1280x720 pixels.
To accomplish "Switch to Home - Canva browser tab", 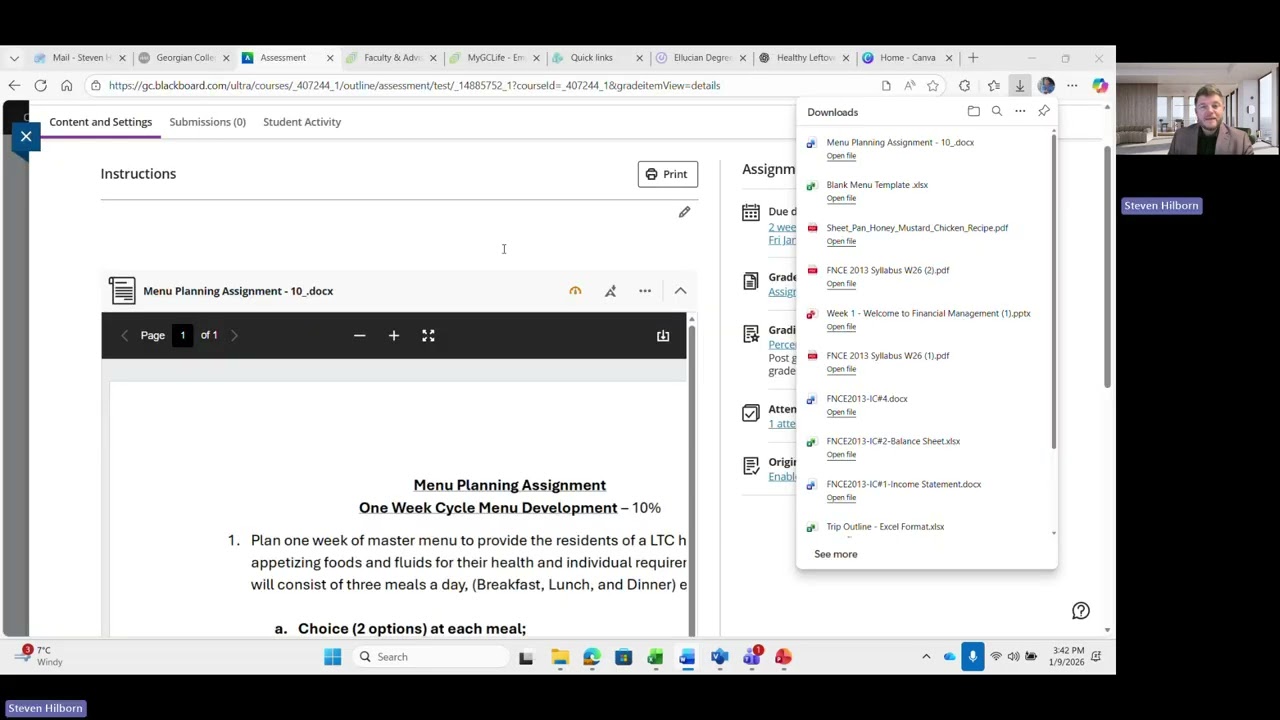I will coord(907,58).
